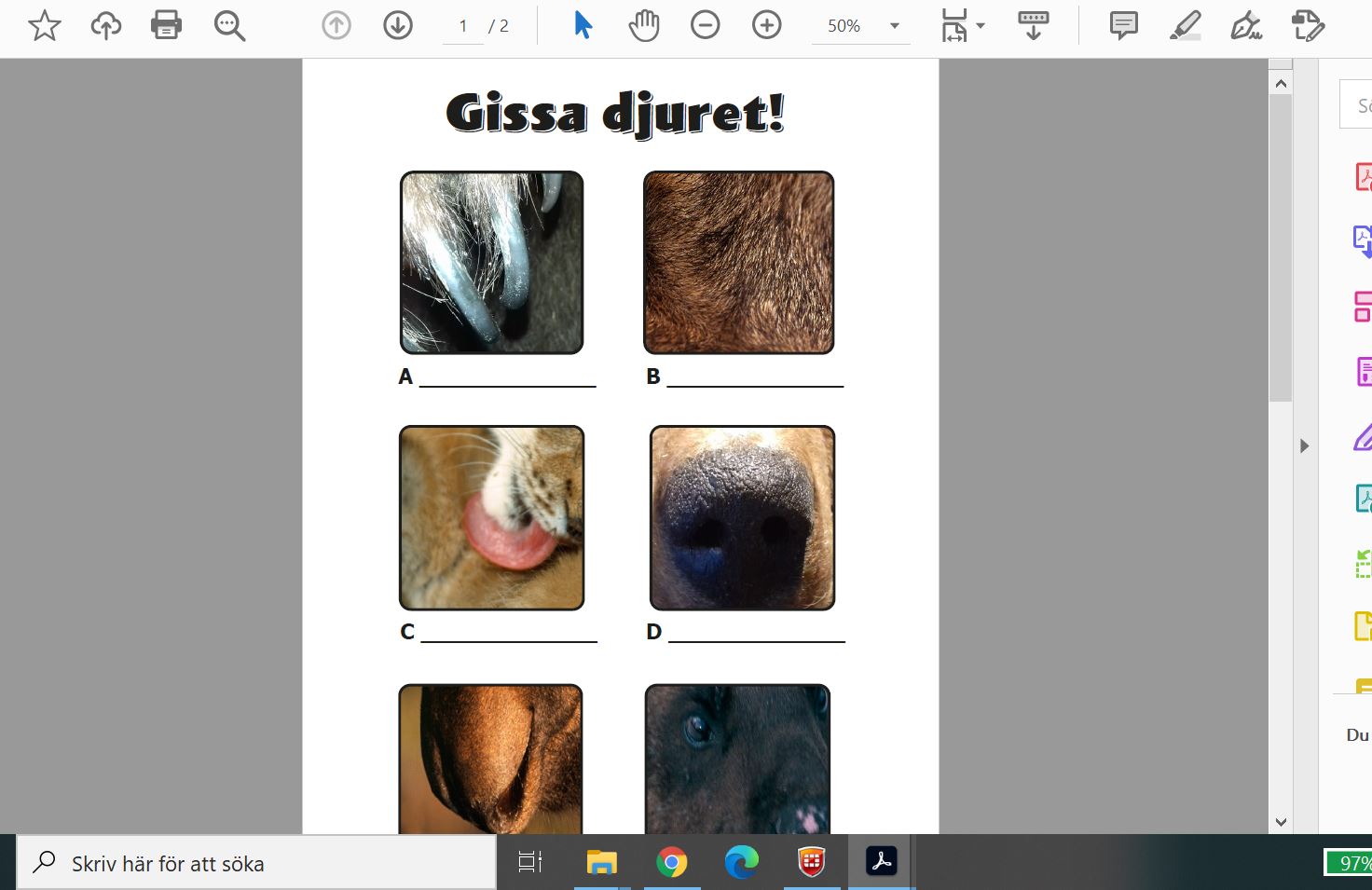Go to the next page with down arrow
This screenshot has width=1372, height=890.
pos(397,25)
